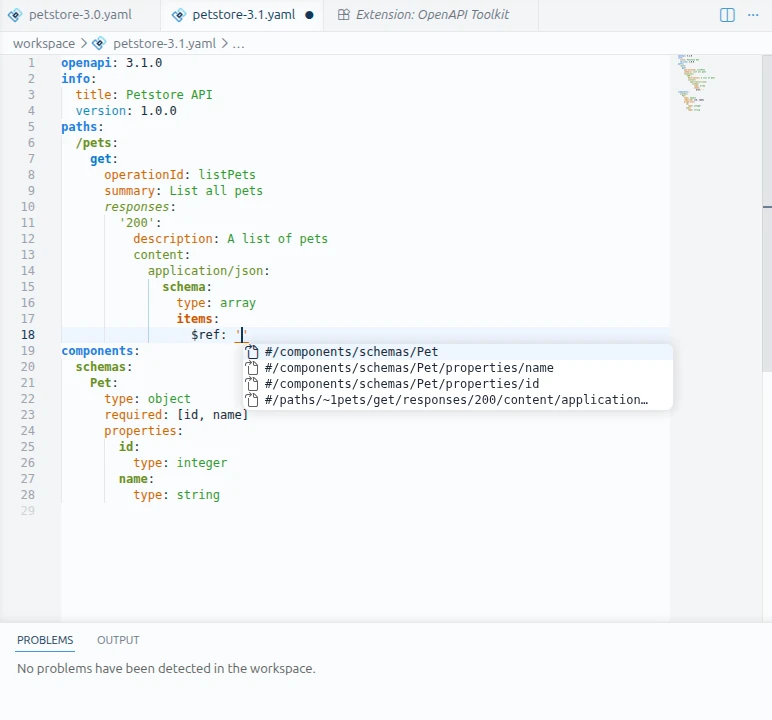This screenshot has width=772, height=720.
Task: Click the 'Pet' schema key
Action: coord(100,383)
